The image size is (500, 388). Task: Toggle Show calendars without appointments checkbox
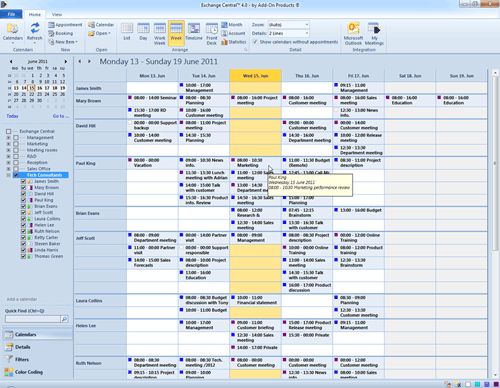(255, 42)
